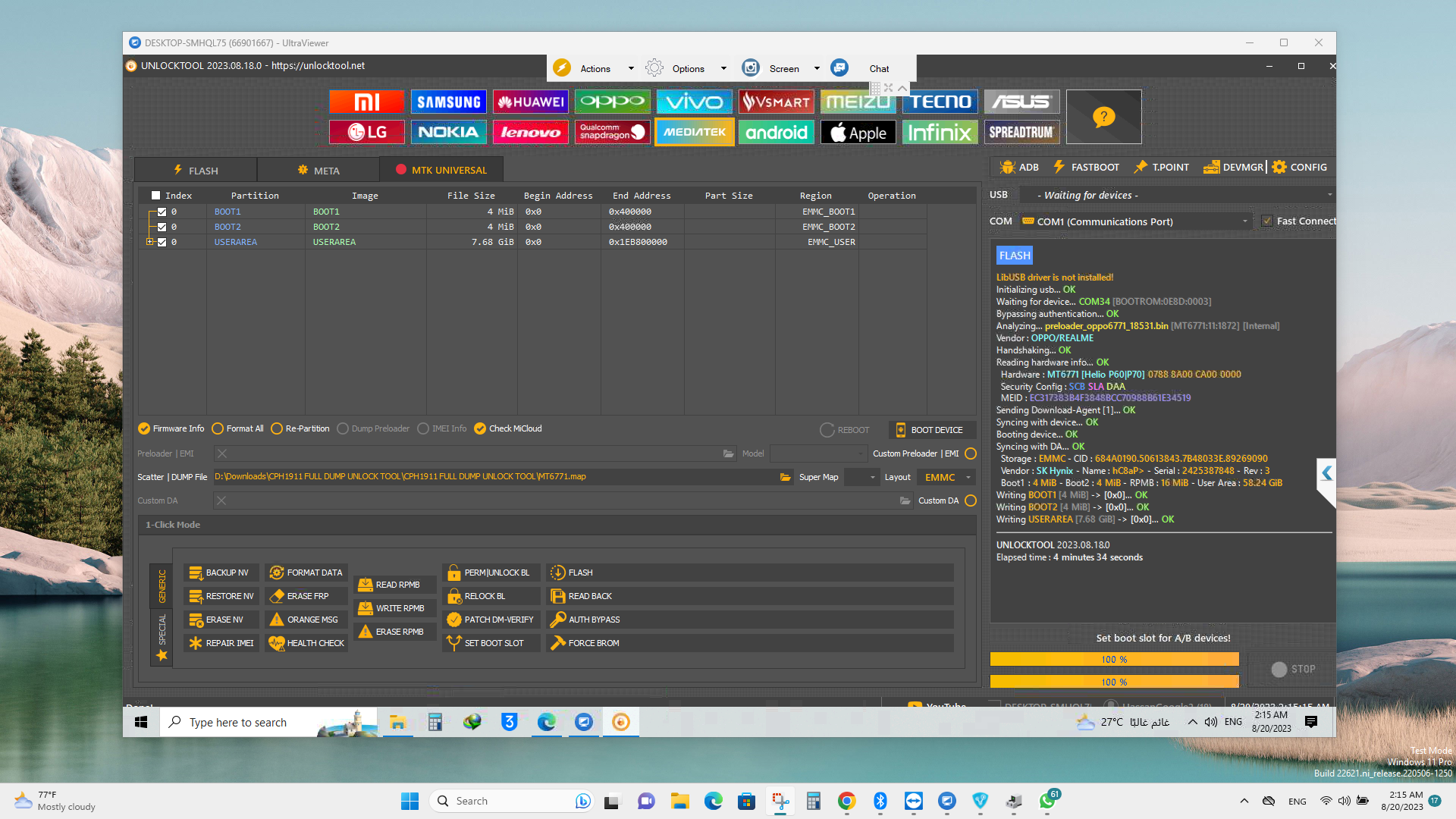Toggle the Check MiCloud option
The width and height of the screenshot is (1456, 819).
pos(508,428)
